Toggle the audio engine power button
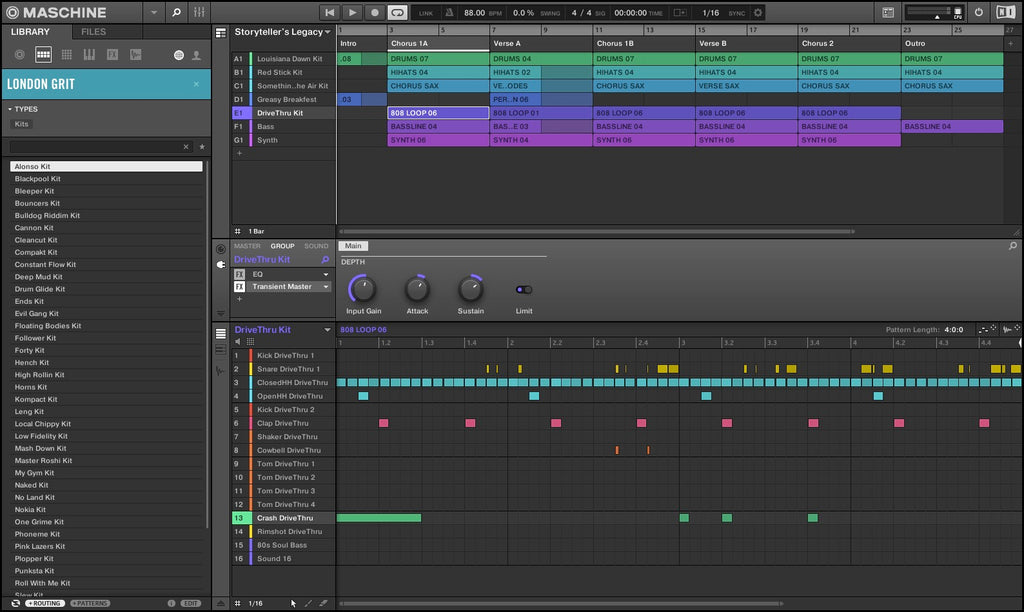The width and height of the screenshot is (1024, 612). pos(978,12)
